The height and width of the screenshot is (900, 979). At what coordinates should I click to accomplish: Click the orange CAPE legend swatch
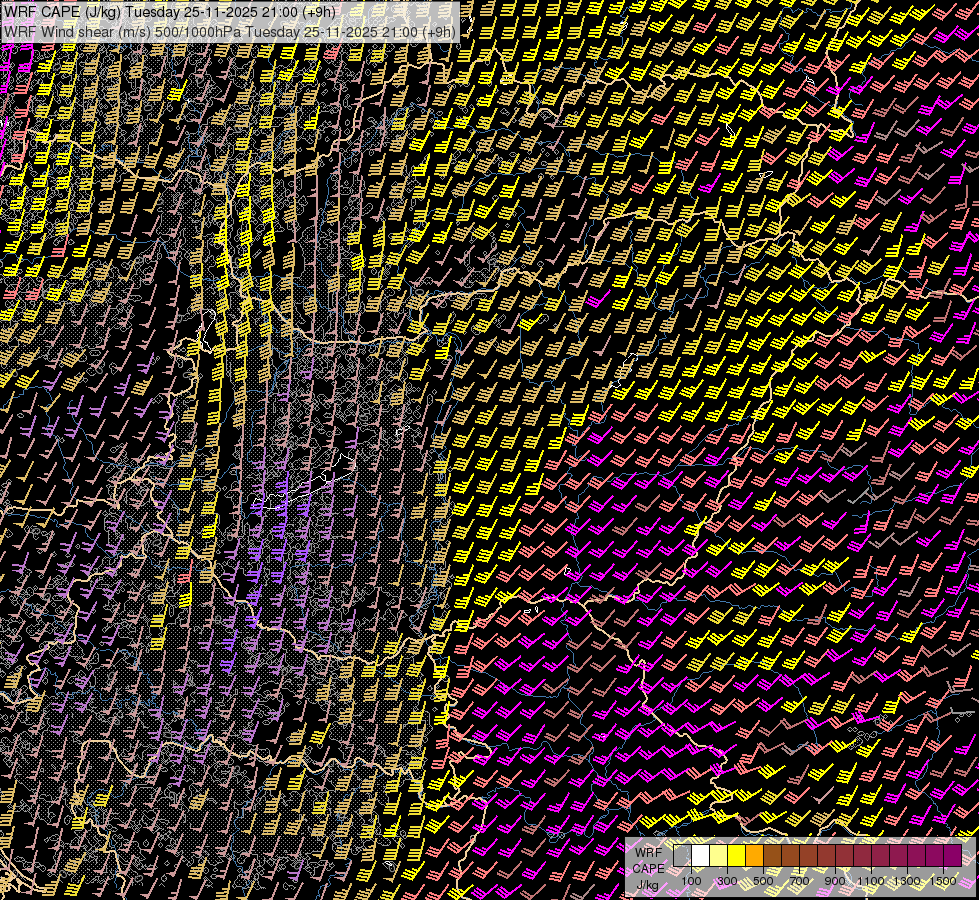[x=754, y=856]
